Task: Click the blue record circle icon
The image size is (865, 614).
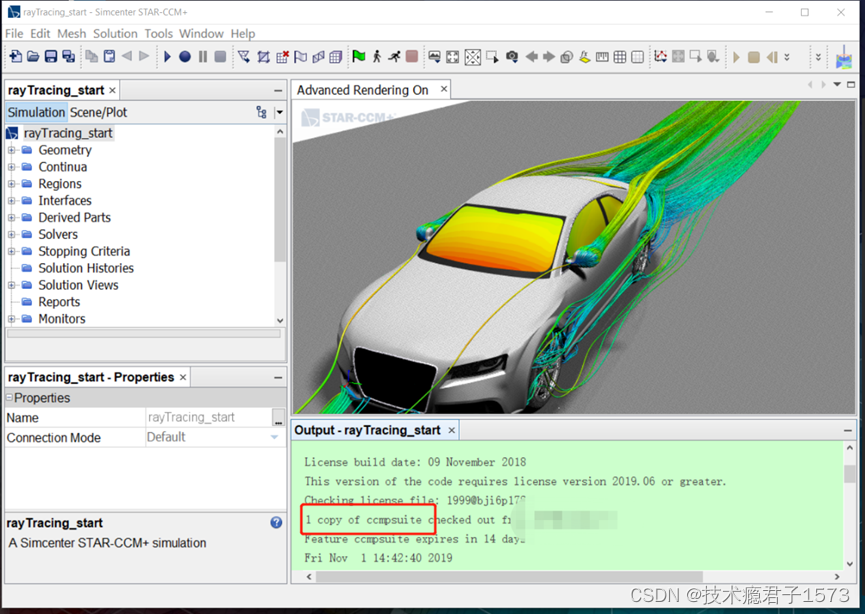Action: pos(185,56)
